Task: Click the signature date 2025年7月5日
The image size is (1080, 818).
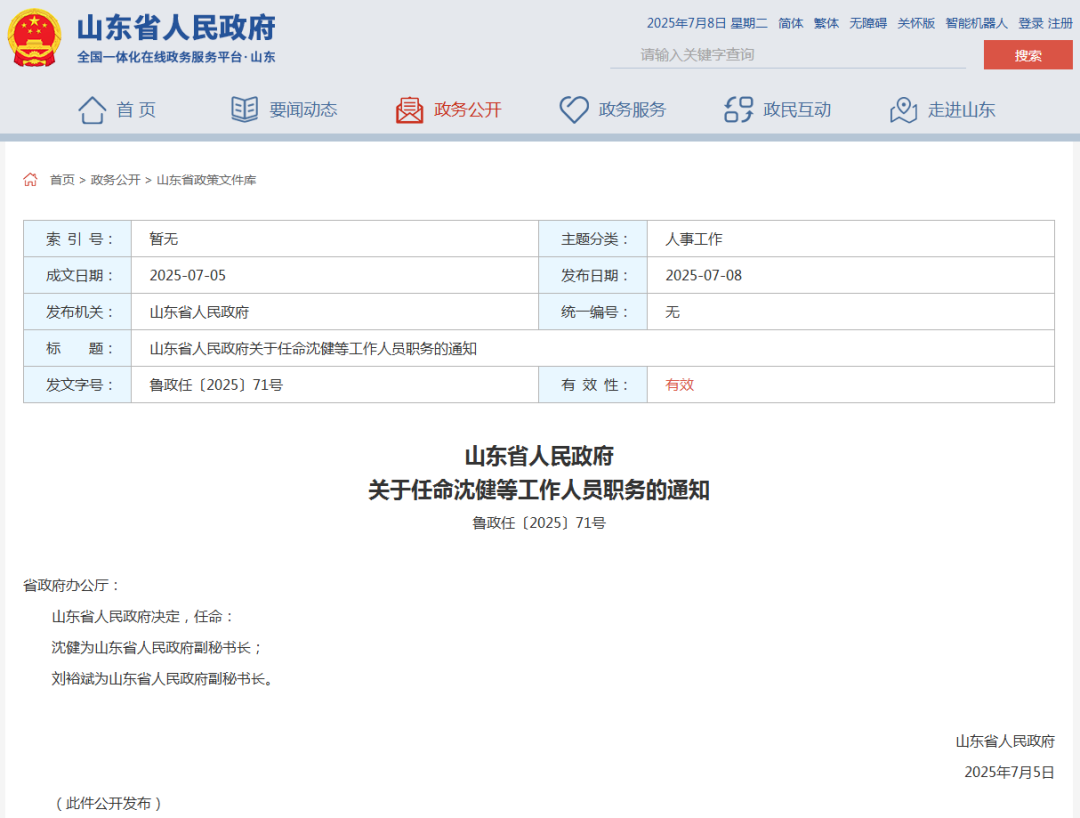Action: point(1009,773)
